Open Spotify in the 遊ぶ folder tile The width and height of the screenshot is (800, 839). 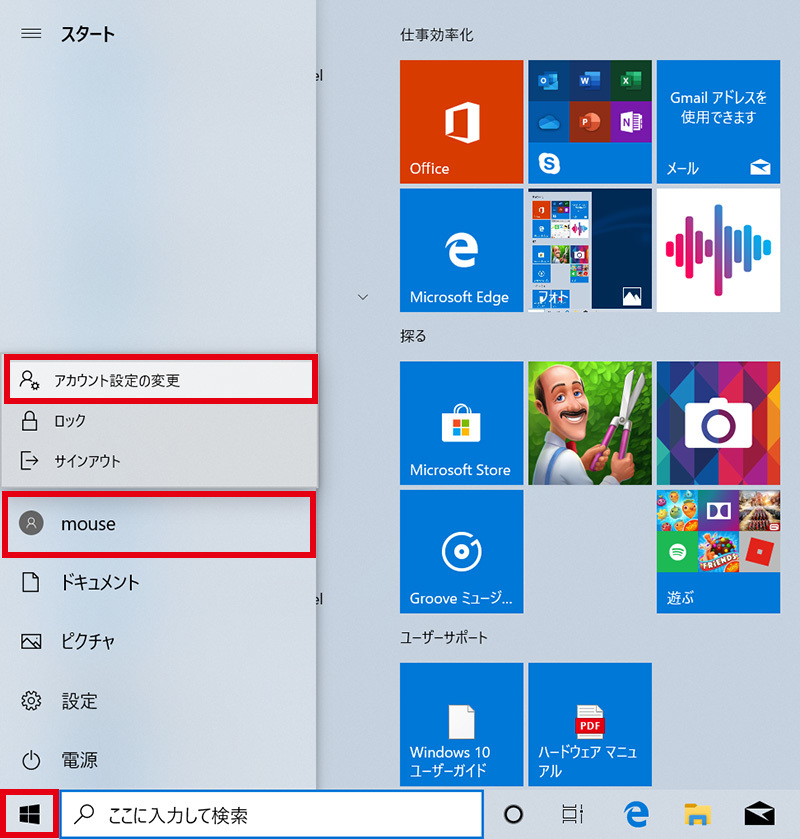(x=677, y=552)
